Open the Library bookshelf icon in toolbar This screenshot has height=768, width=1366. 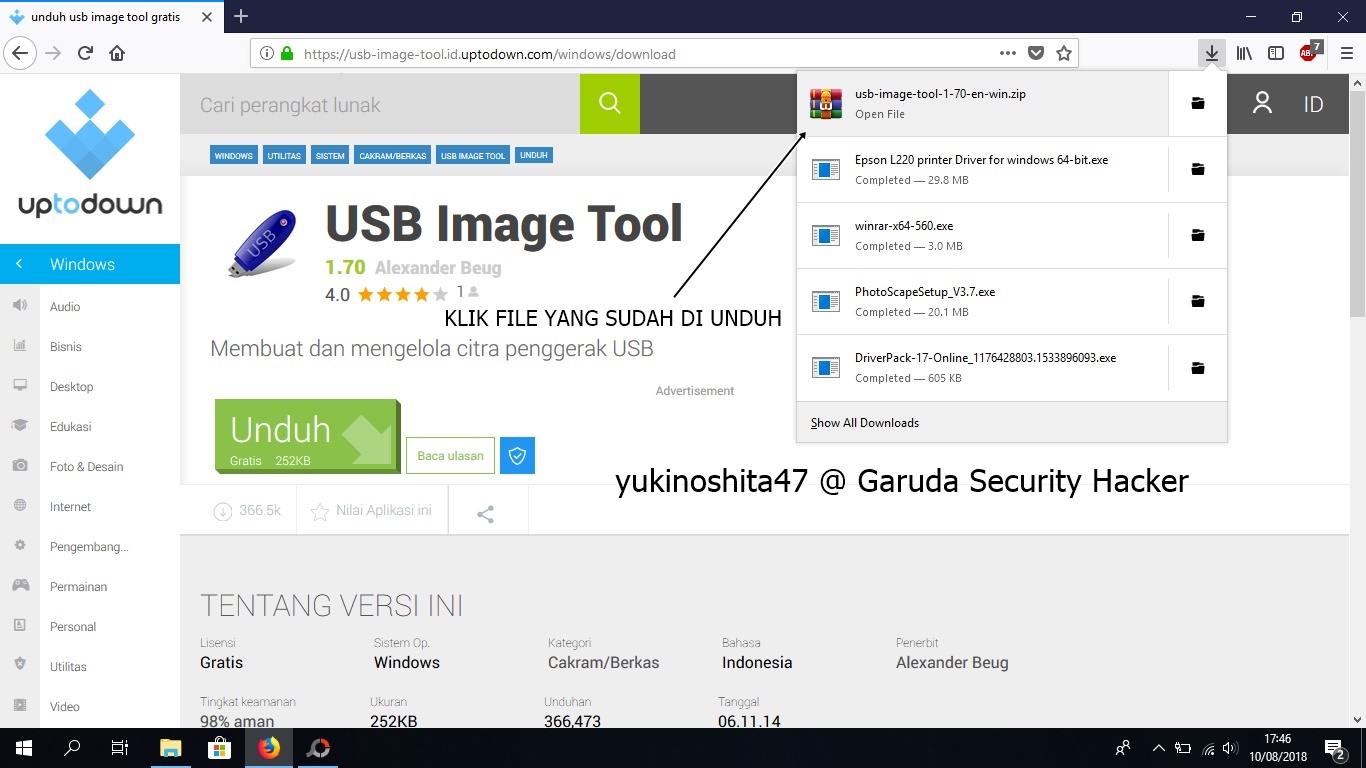click(x=1243, y=53)
